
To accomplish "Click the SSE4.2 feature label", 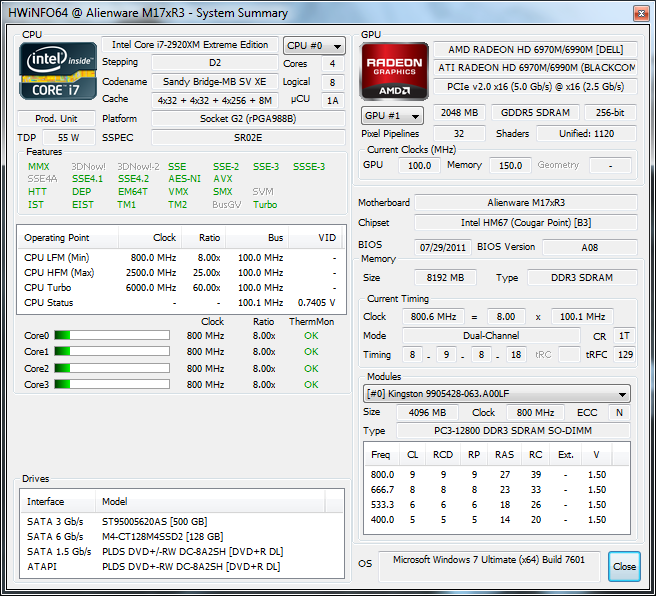I will (133, 179).
